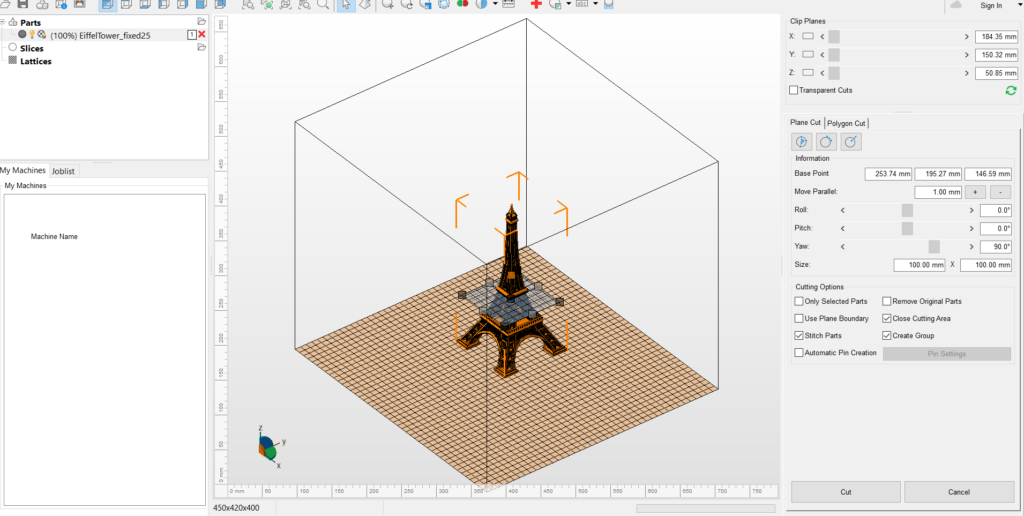
Task: Click the Cancel button
Action: (959, 492)
